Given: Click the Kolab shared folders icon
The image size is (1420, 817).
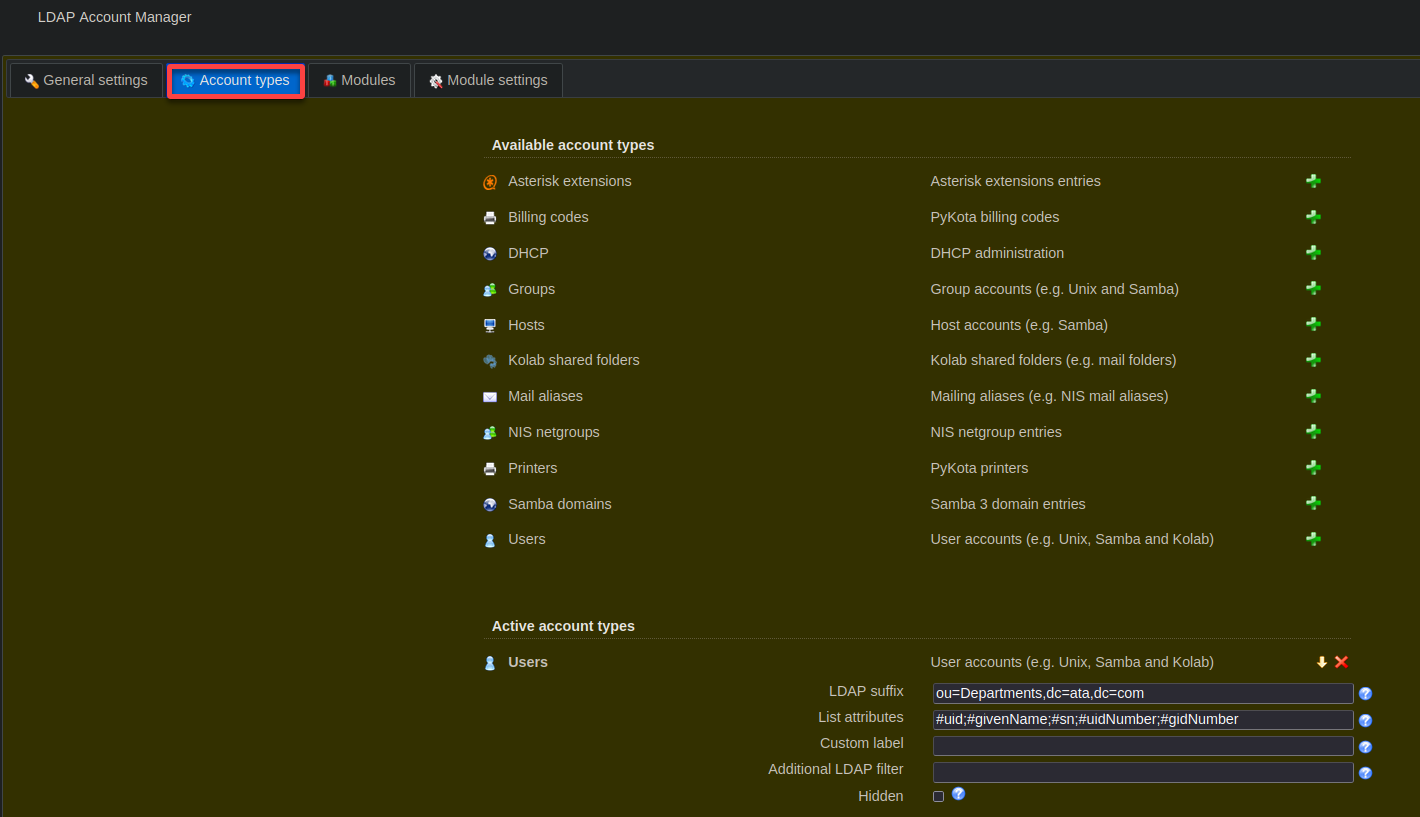Looking at the screenshot, I should pyautogui.click(x=490, y=361).
